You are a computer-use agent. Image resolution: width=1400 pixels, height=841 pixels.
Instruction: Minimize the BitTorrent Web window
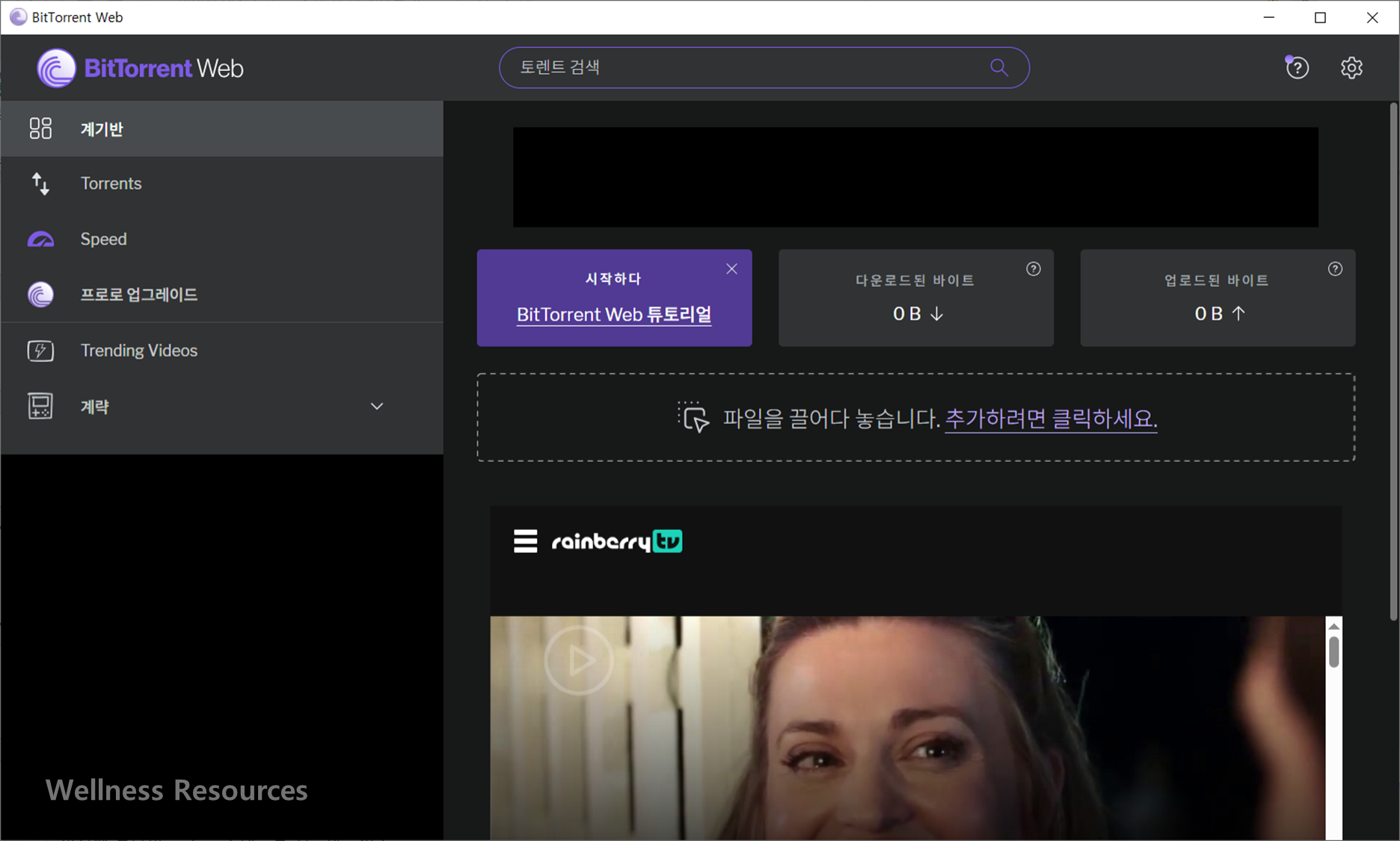click(x=1269, y=17)
